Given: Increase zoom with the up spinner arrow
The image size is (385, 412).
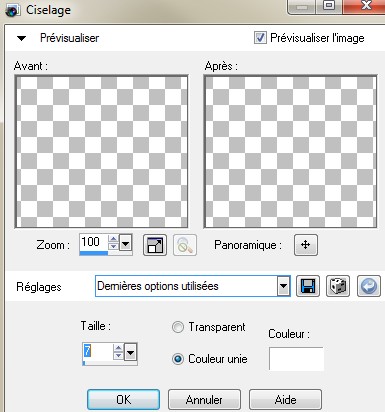Looking at the screenshot, I should (113, 239).
